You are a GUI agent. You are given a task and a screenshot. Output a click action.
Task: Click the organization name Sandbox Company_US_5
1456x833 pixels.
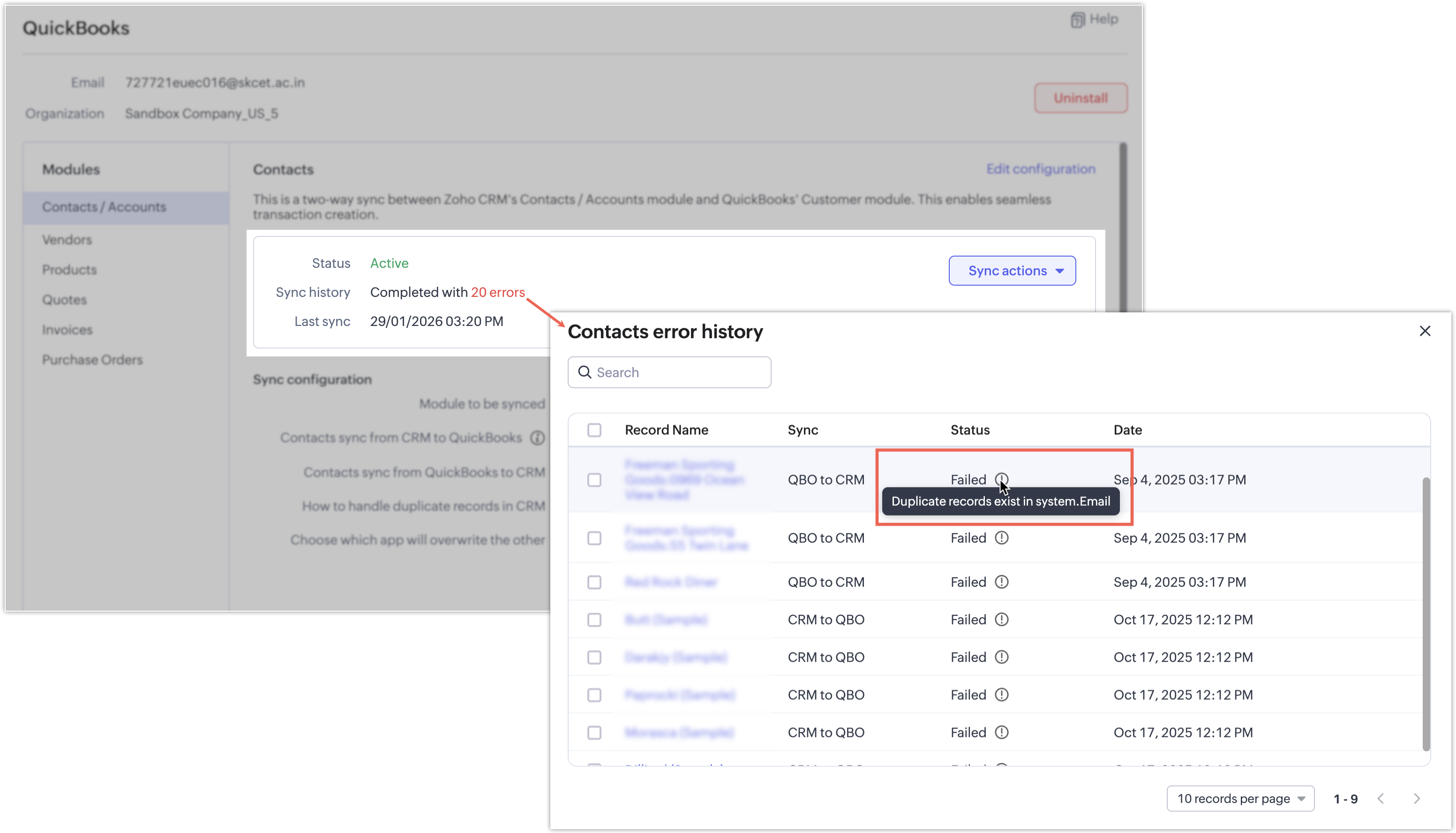coord(202,114)
